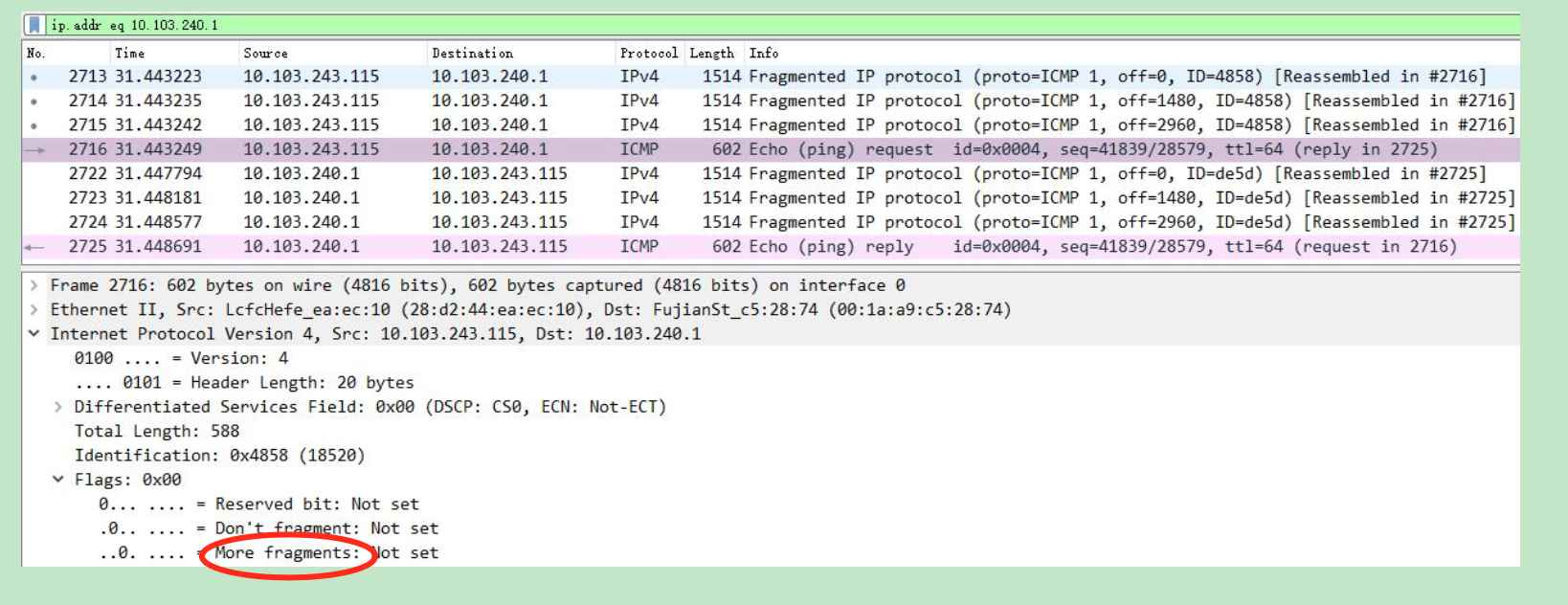Expand the Ethernet II section
Image resolution: width=1568 pixels, height=605 pixels.
34,309
